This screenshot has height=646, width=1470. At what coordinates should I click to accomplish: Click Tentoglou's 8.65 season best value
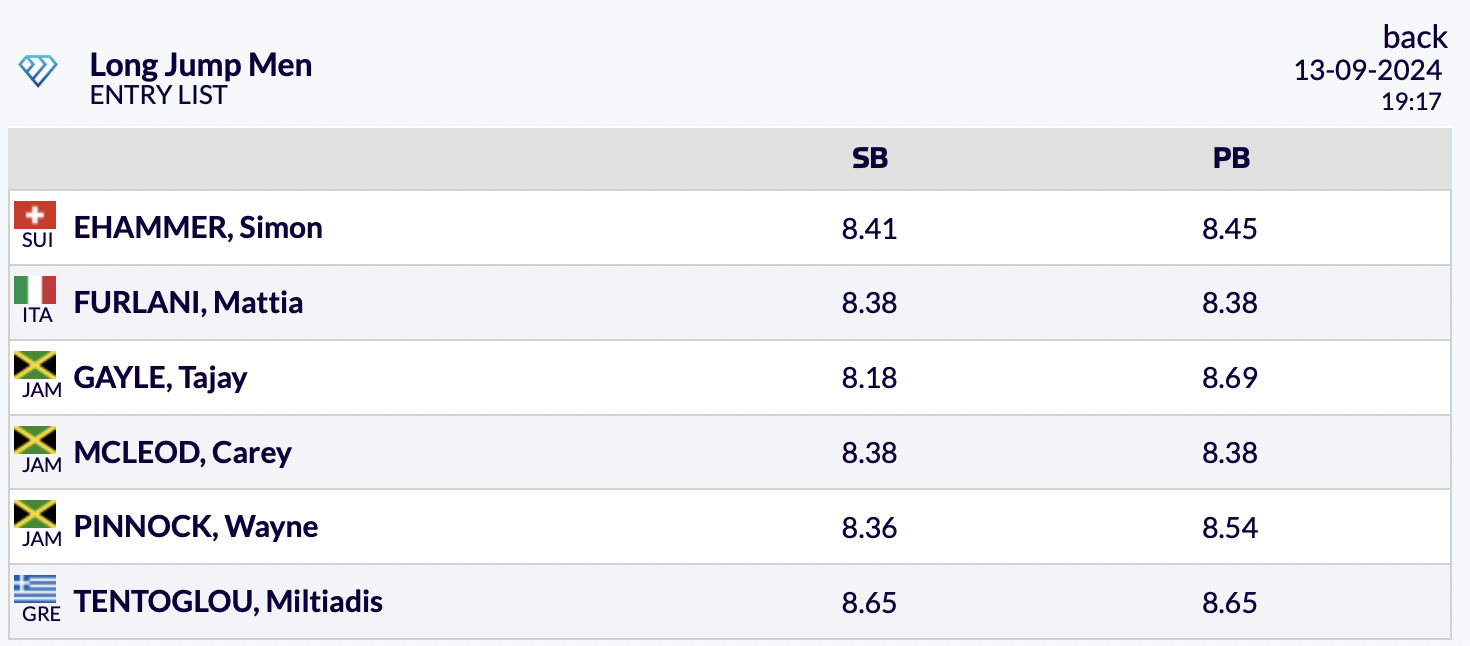pyautogui.click(x=869, y=603)
